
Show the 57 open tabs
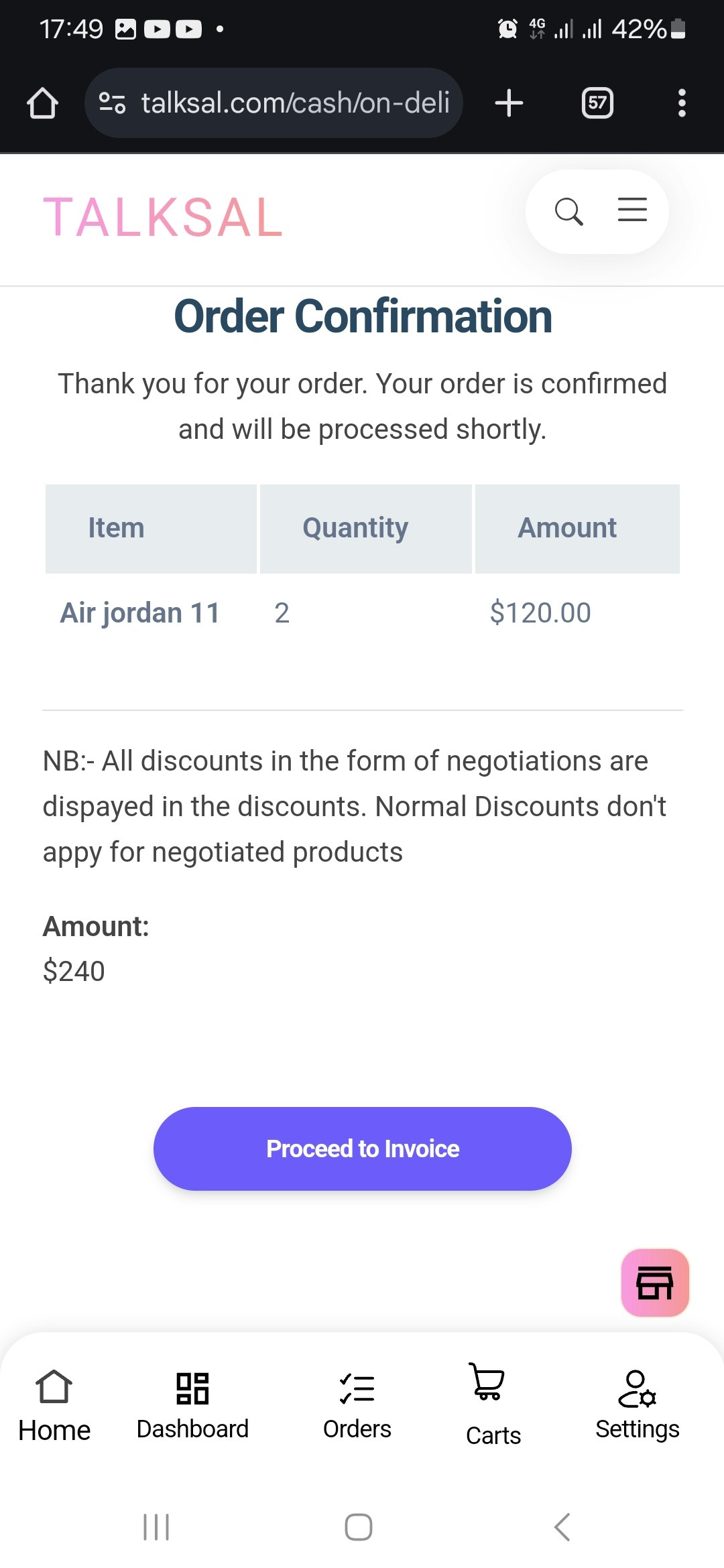[x=597, y=103]
